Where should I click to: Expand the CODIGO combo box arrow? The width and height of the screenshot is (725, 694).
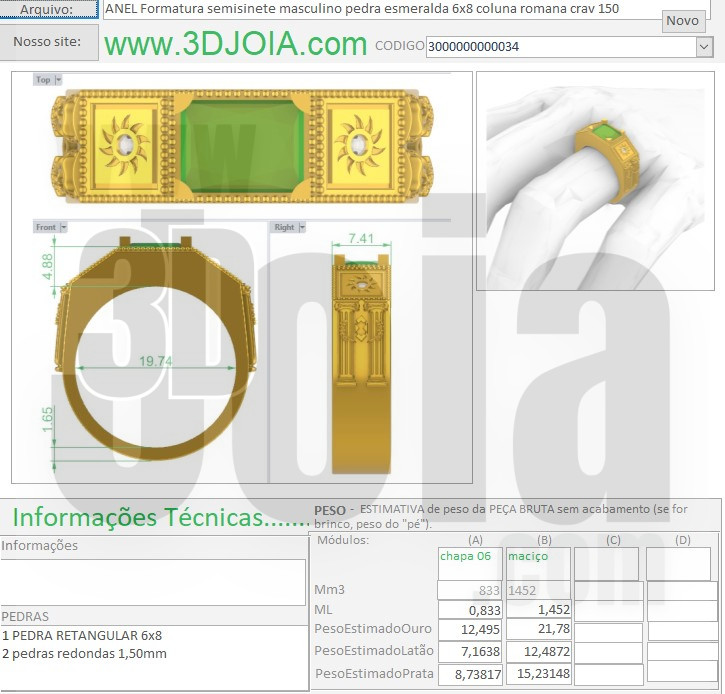pos(704,47)
